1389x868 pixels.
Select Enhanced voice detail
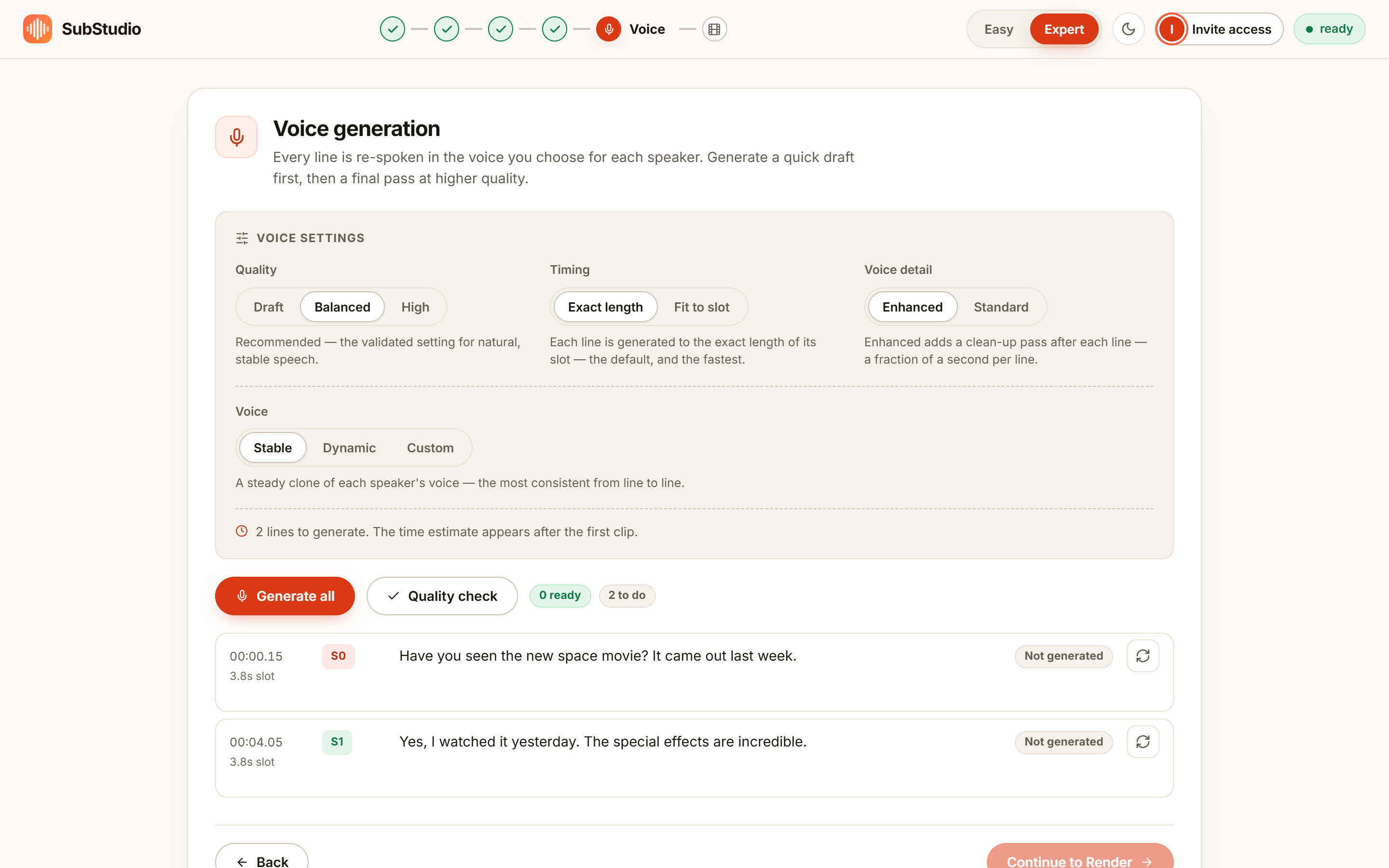pyautogui.click(x=912, y=307)
